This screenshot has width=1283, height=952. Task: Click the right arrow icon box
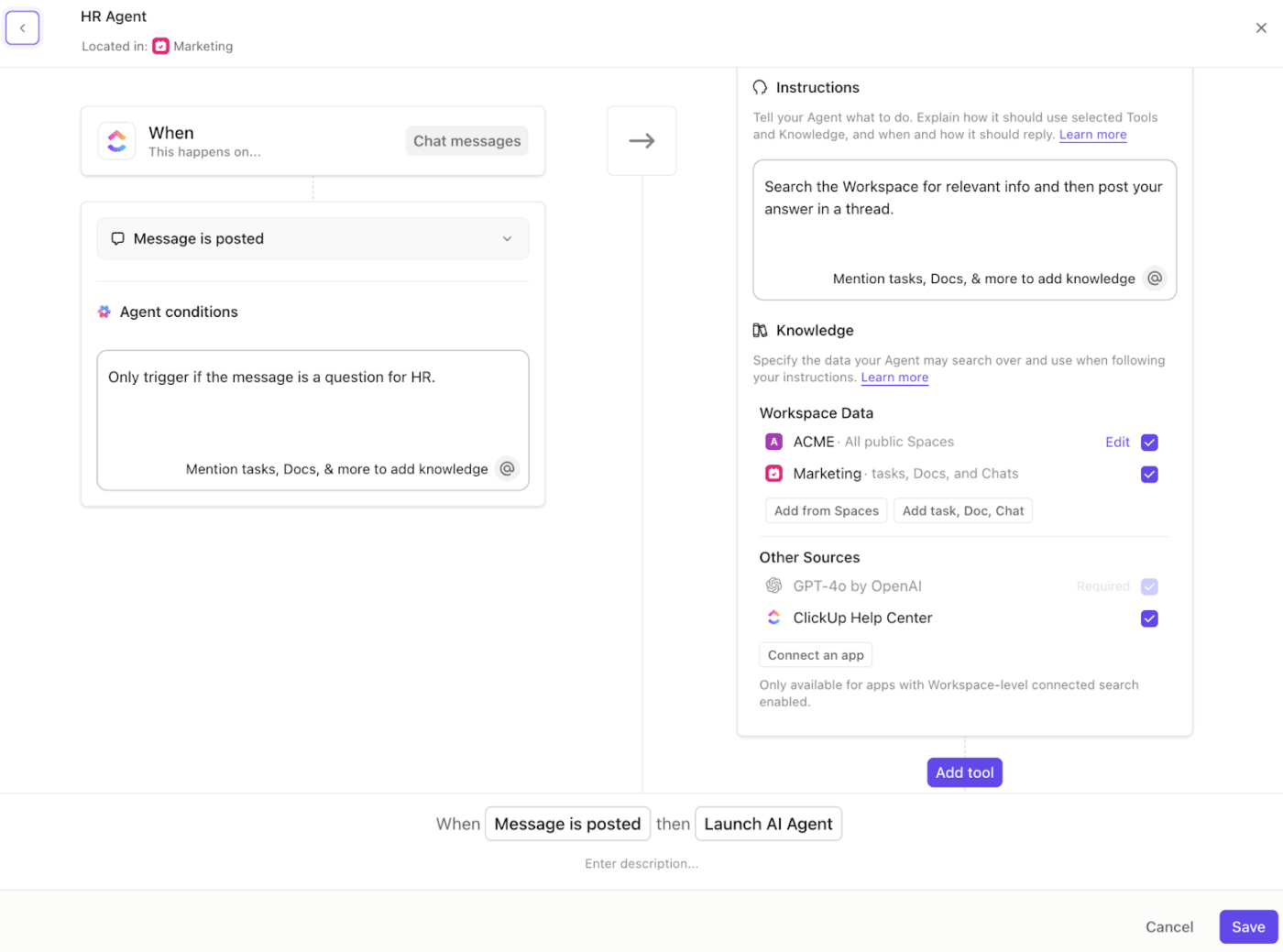coord(641,141)
